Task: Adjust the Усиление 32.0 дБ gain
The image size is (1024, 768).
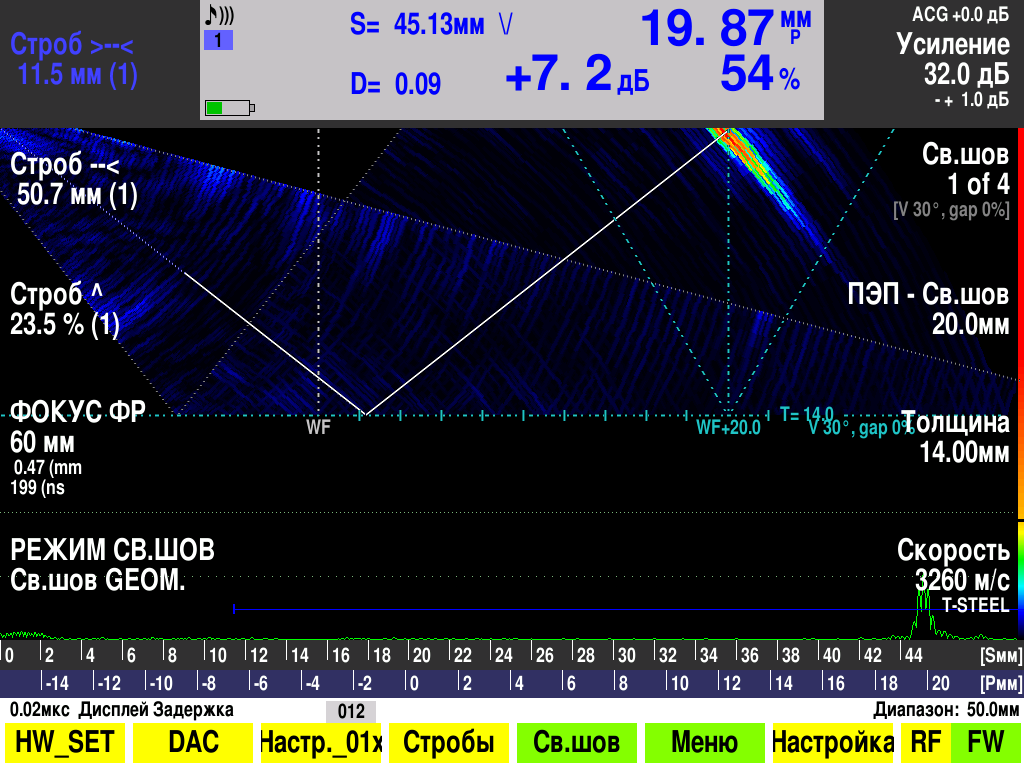Action: 952,60
